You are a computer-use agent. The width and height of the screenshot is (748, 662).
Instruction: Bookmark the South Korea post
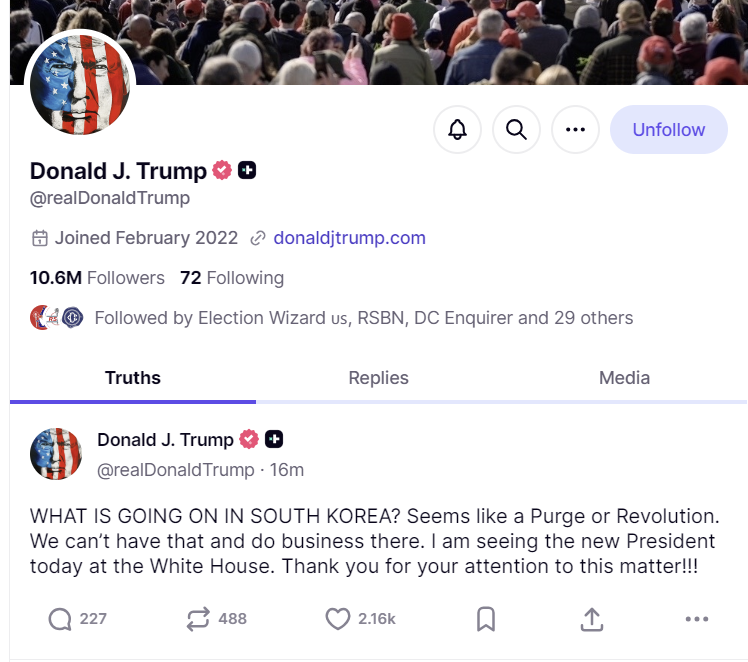(x=486, y=619)
